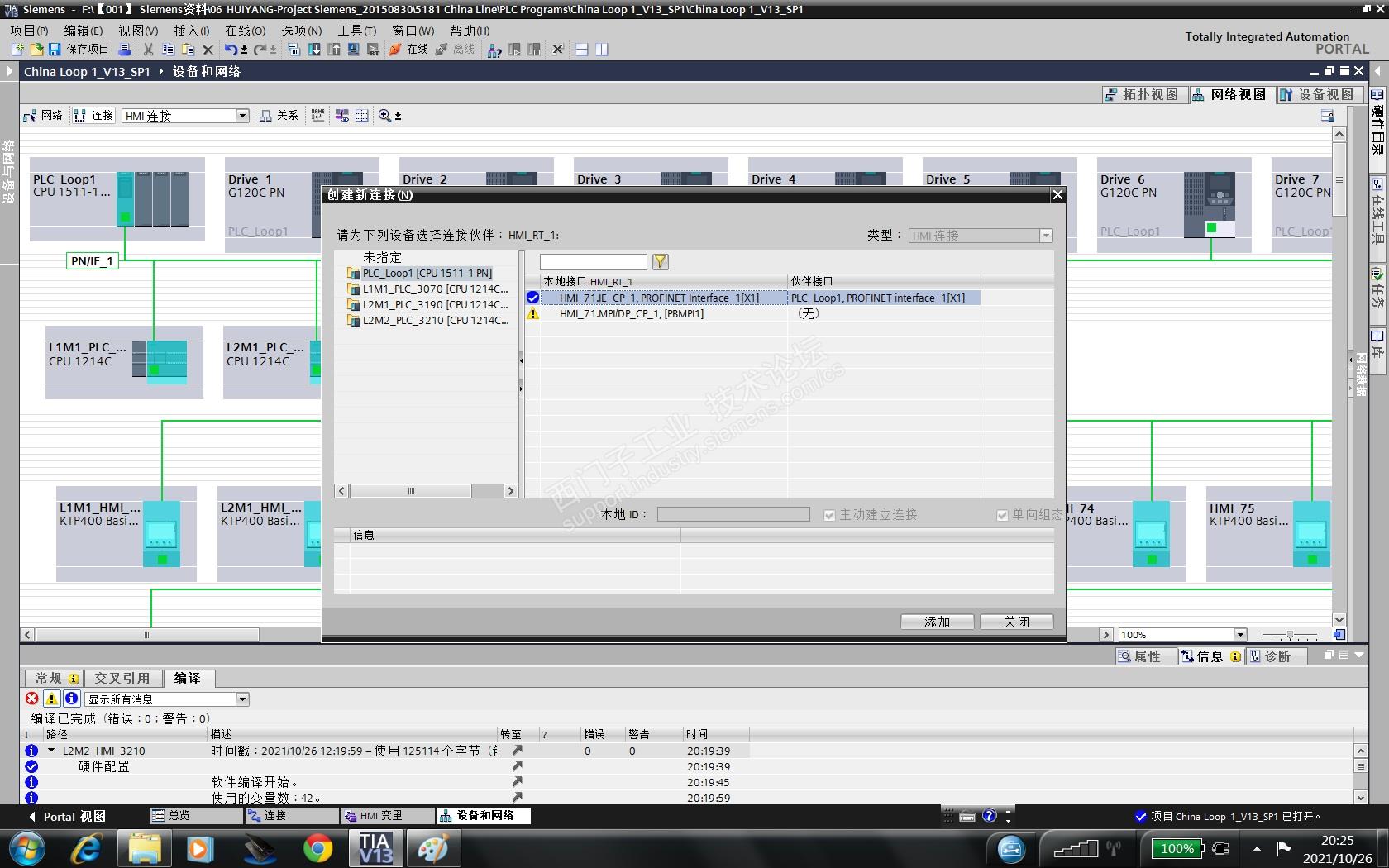The image size is (1389, 868).
Task: Click the Portal 视图 portal view button
Action: (x=68, y=817)
